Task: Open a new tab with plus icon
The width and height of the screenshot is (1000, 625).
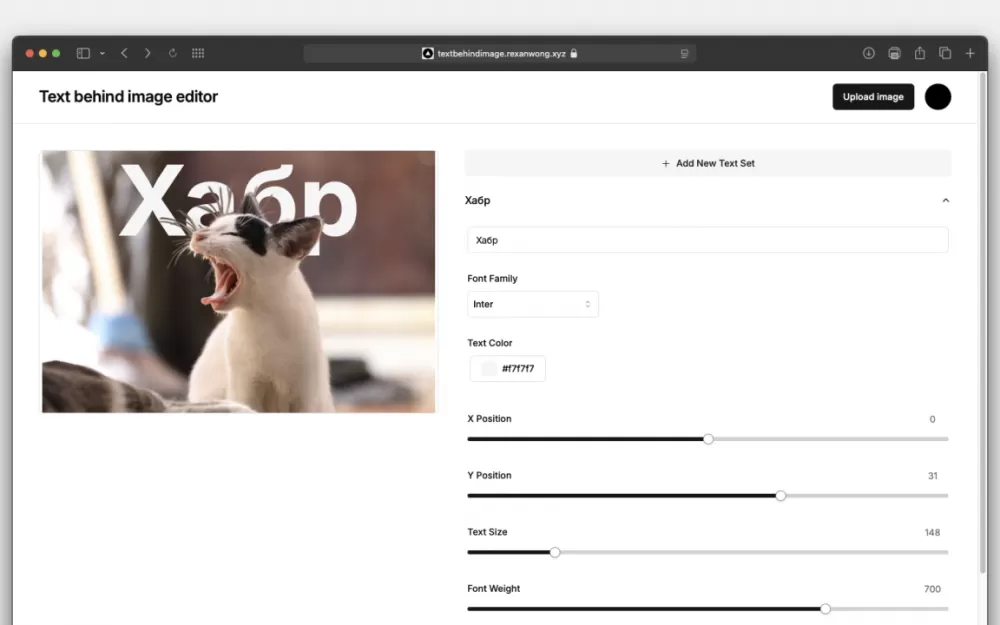Action: click(x=970, y=54)
